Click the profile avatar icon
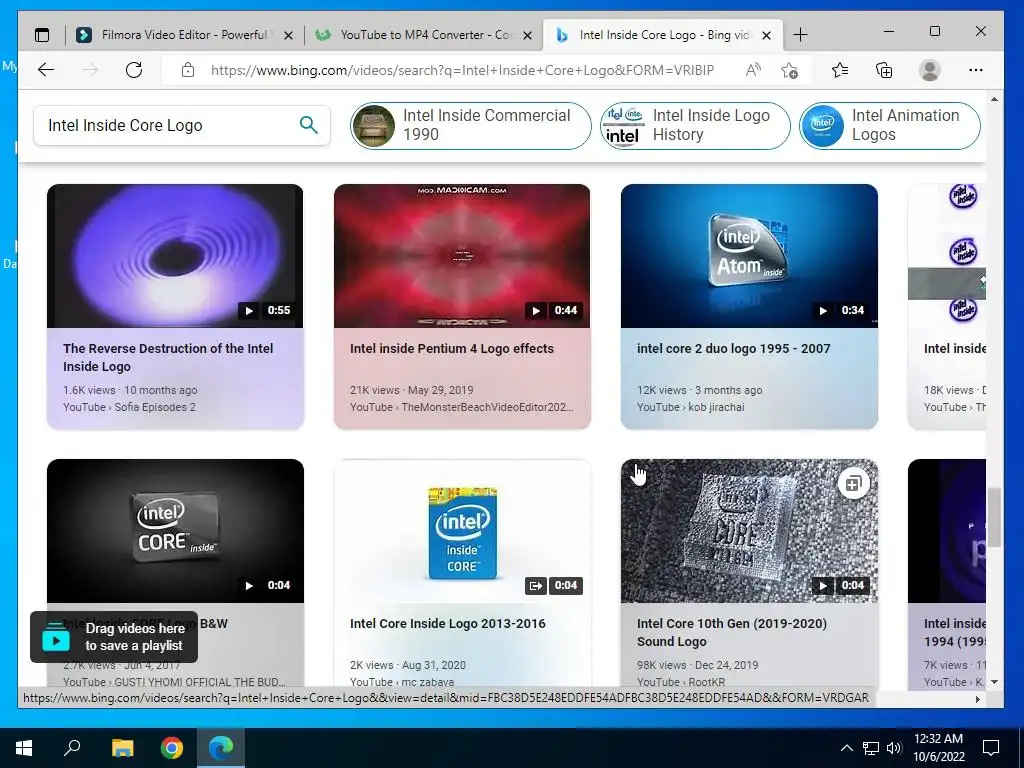This screenshot has height=768, width=1024. pyautogui.click(x=929, y=70)
